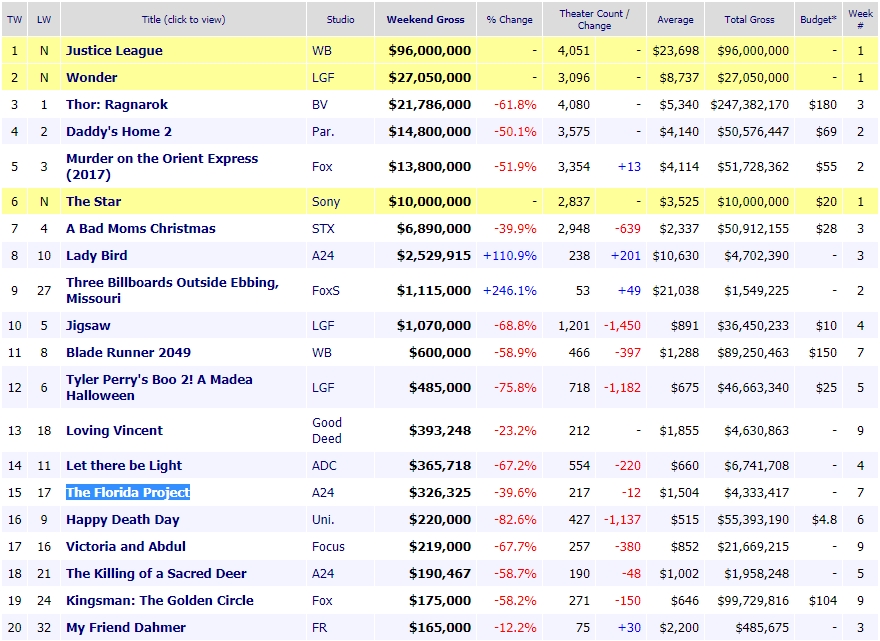
Task: Sort by Weekend Gross column header
Action: click(x=425, y=20)
